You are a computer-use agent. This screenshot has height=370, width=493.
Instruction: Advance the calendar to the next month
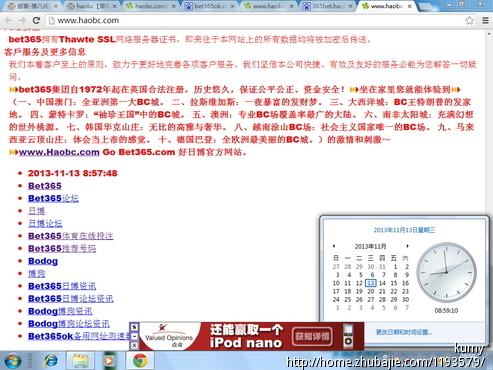407,246
